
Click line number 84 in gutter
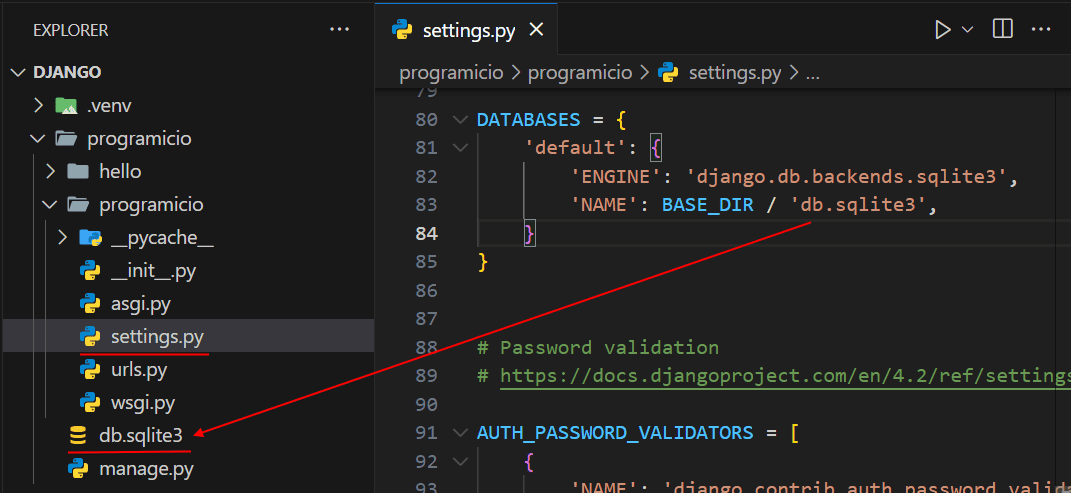(x=426, y=234)
